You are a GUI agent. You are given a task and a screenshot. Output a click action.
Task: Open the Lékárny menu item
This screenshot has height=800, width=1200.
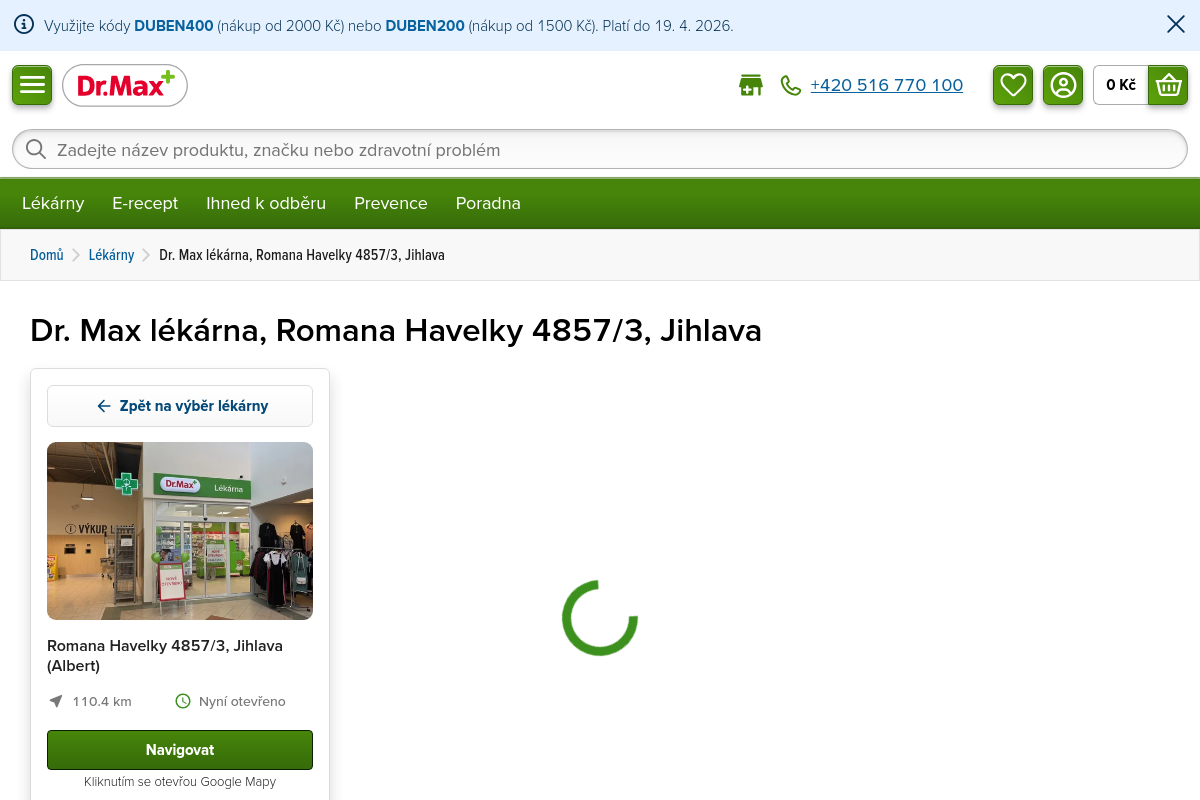pyautogui.click(x=53, y=203)
